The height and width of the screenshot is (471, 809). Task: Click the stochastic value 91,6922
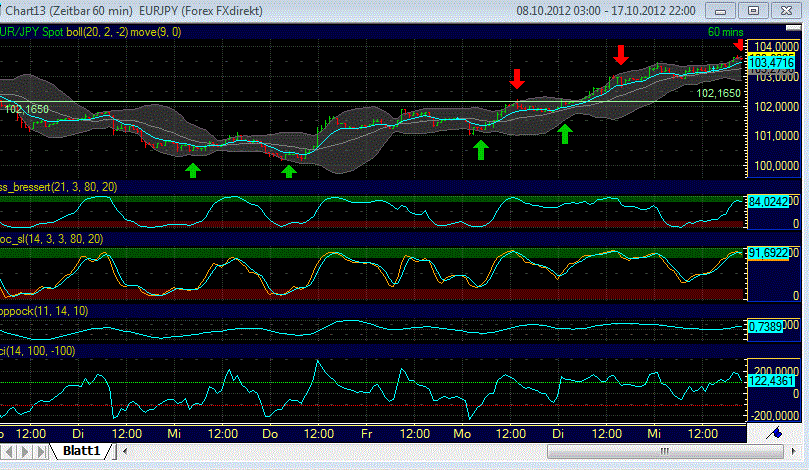pyautogui.click(x=768, y=253)
